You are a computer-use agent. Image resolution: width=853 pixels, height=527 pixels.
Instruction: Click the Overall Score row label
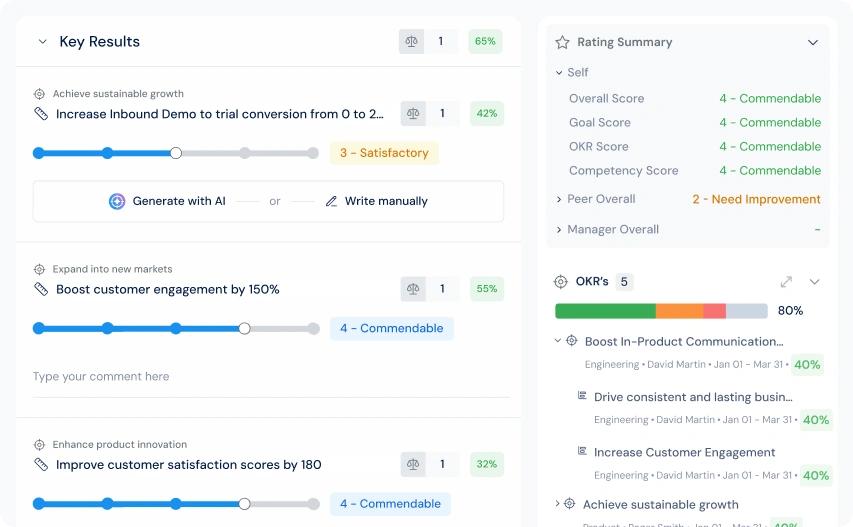point(607,98)
